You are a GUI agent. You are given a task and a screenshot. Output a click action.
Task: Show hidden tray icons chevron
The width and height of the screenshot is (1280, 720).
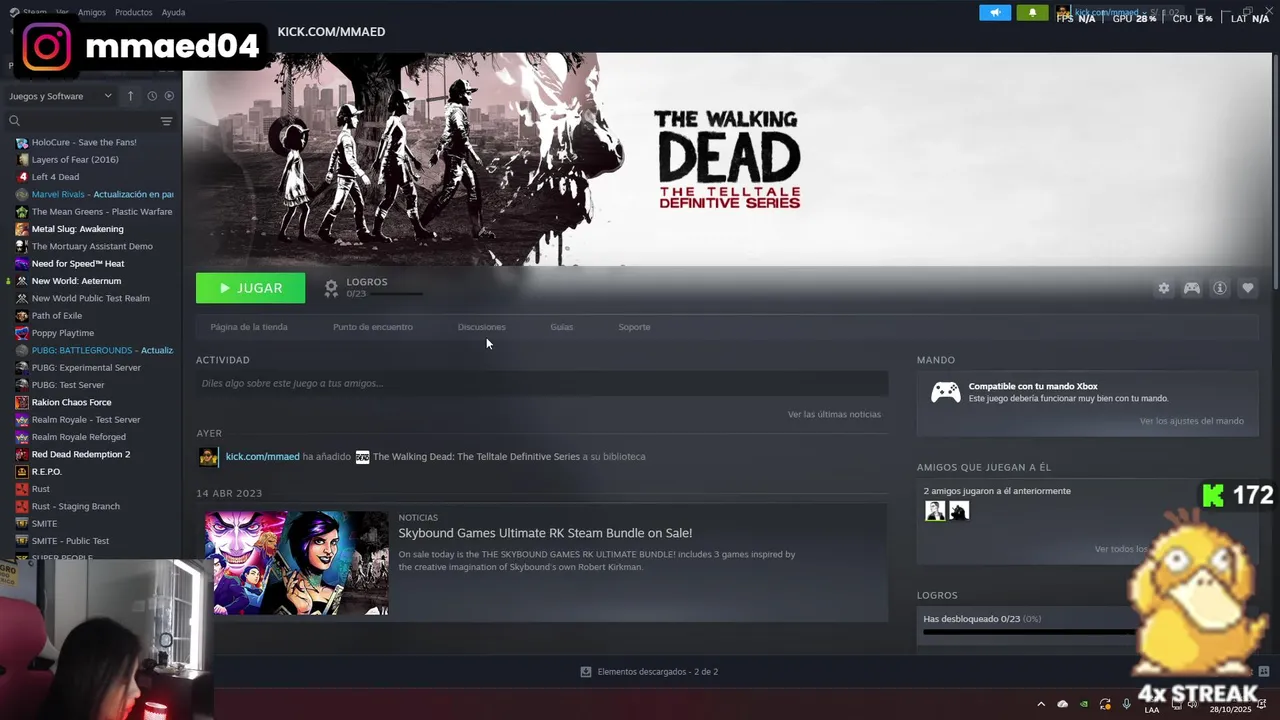coord(1041,704)
